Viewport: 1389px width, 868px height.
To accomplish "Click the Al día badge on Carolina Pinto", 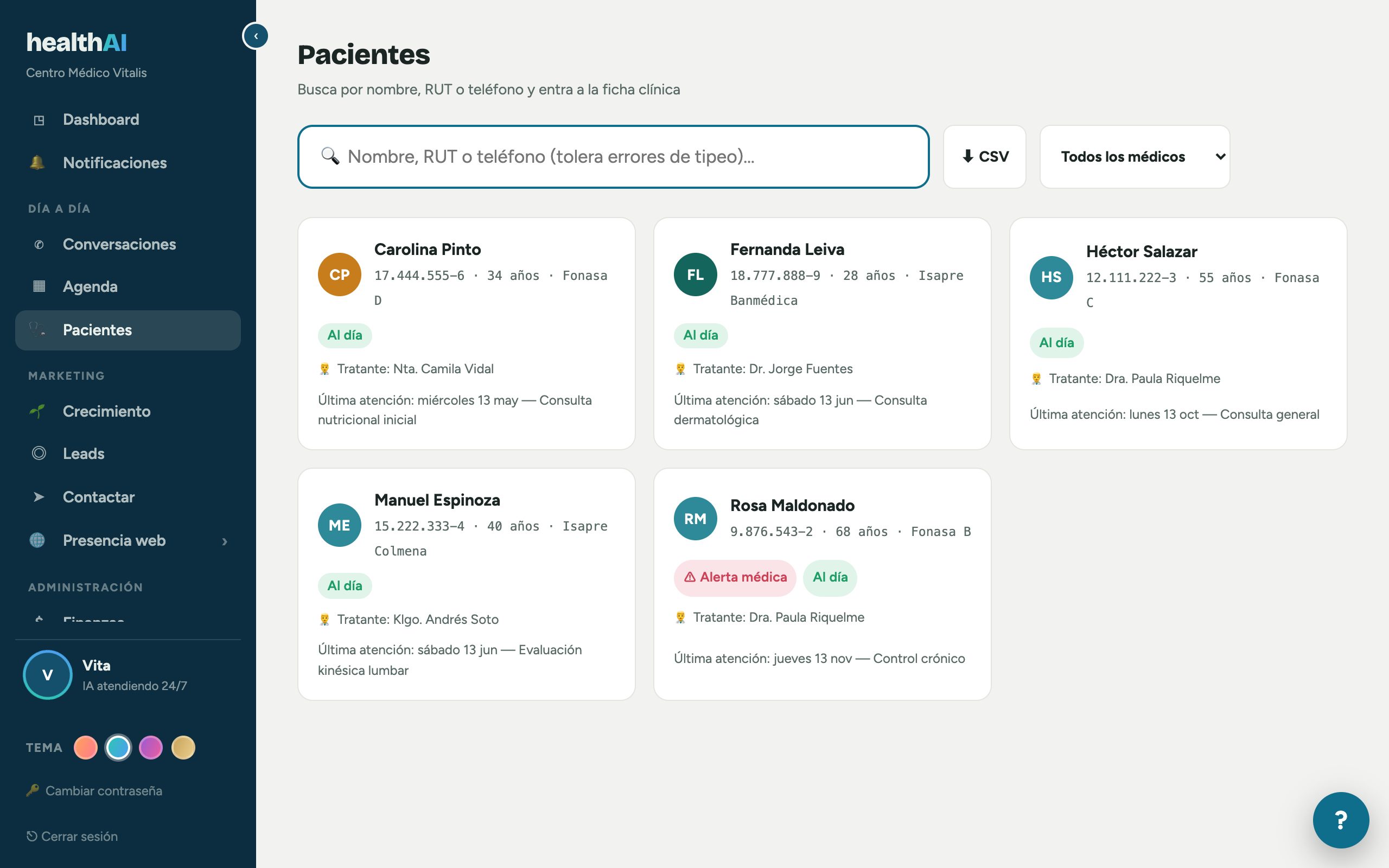I will (x=345, y=335).
